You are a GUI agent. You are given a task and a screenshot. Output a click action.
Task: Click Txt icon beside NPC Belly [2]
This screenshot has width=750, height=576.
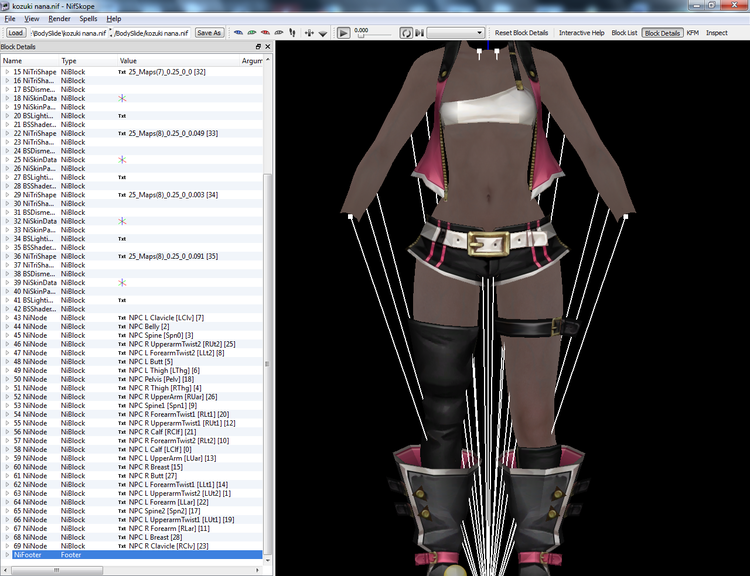coord(122,327)
